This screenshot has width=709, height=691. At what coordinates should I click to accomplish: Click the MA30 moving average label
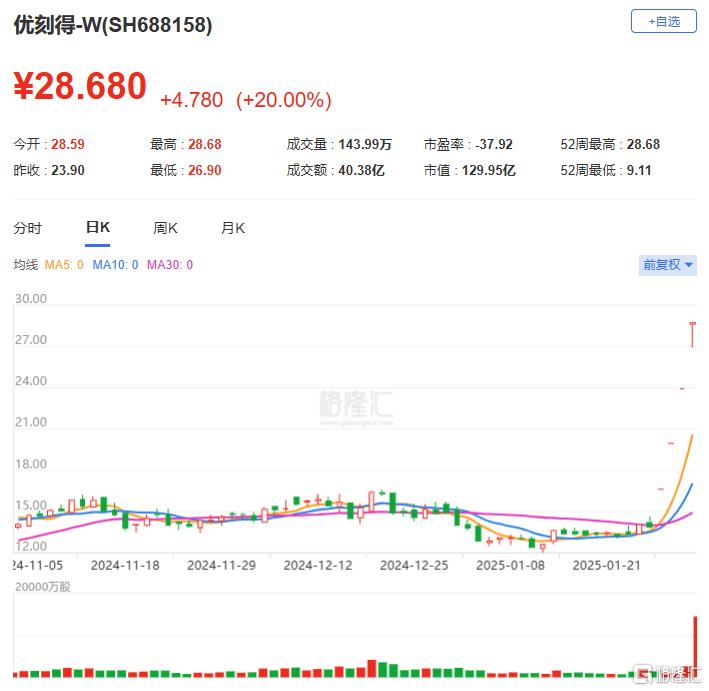170,265
